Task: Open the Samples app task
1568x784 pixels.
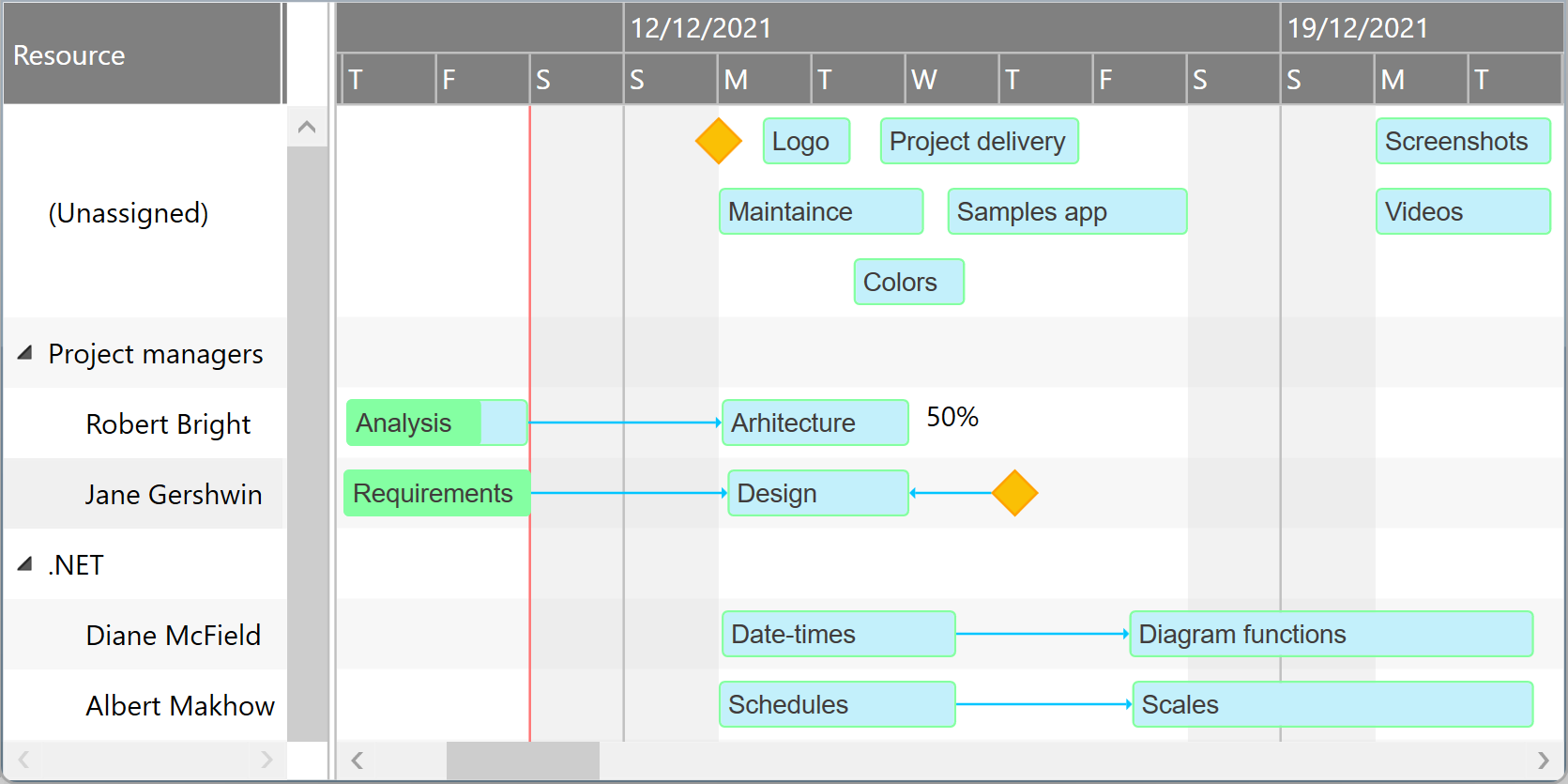Action: tap(1066, 211)
